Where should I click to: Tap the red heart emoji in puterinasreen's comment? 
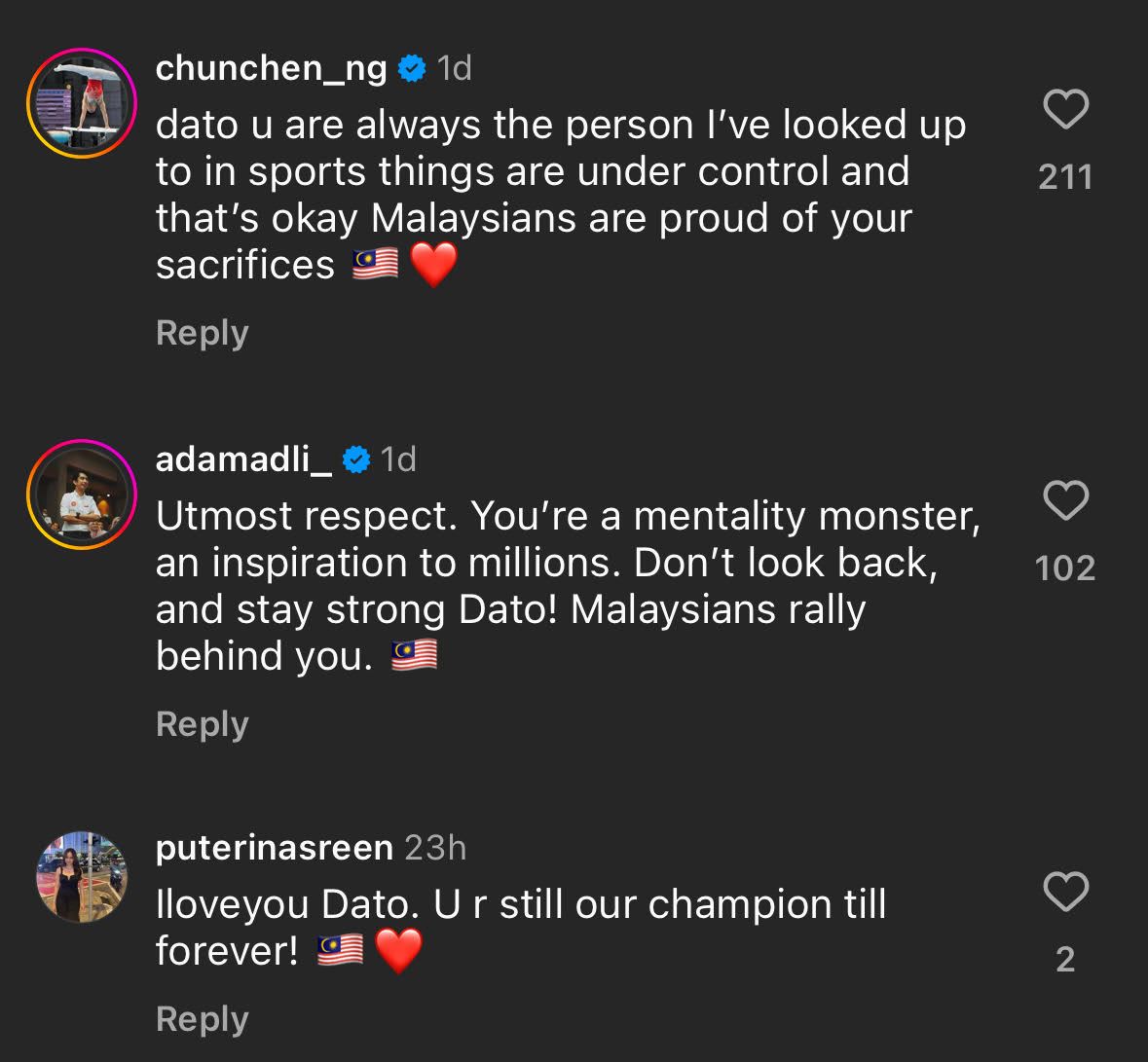point(397,951)
